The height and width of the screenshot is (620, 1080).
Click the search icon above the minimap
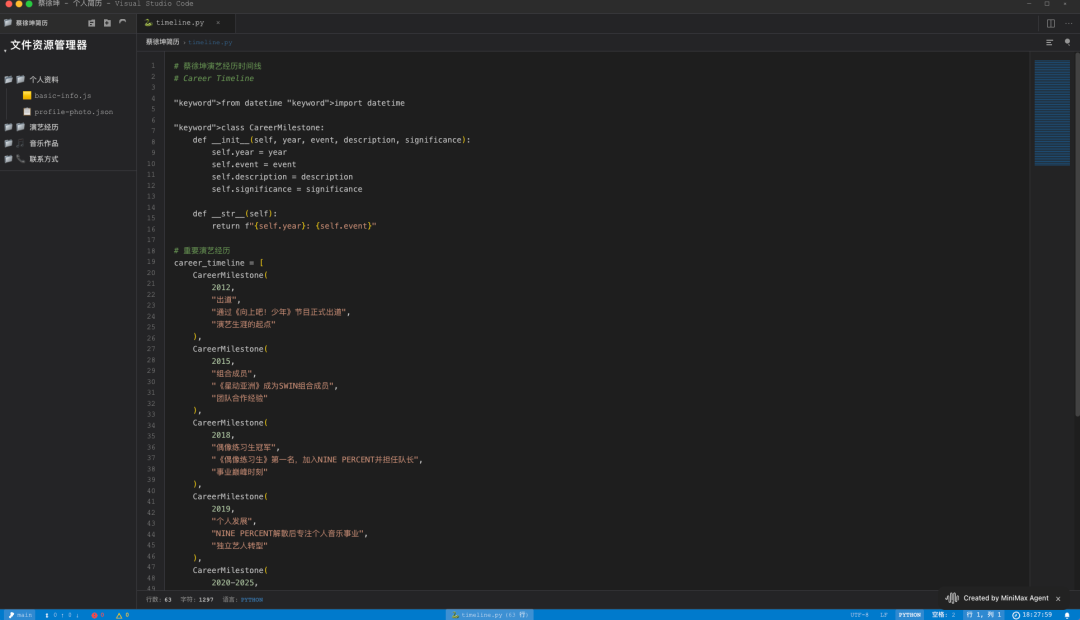(x=1067, y=42)
